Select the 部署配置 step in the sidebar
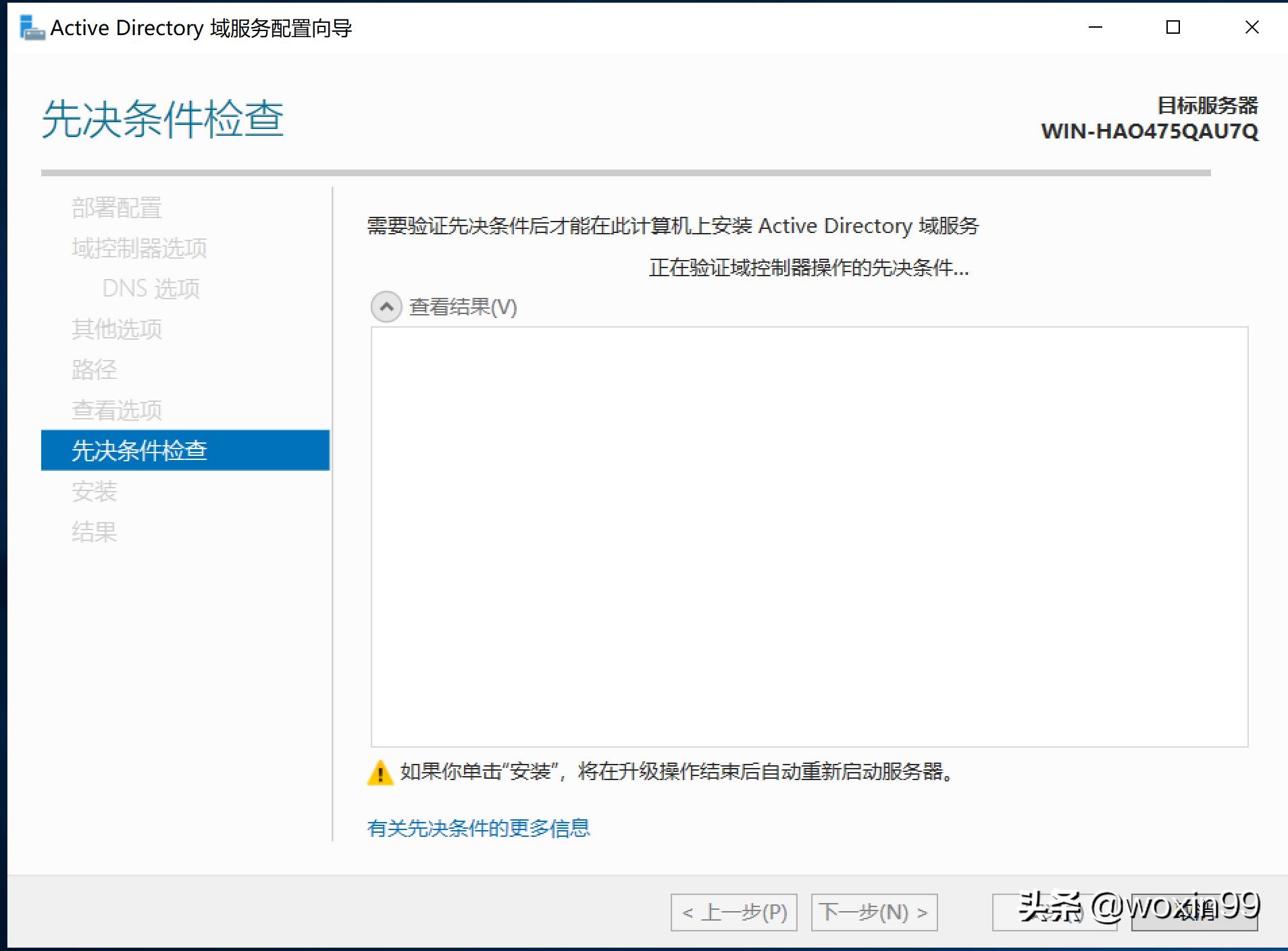This screenshot has height=951, width=1288. pos(117,207)
